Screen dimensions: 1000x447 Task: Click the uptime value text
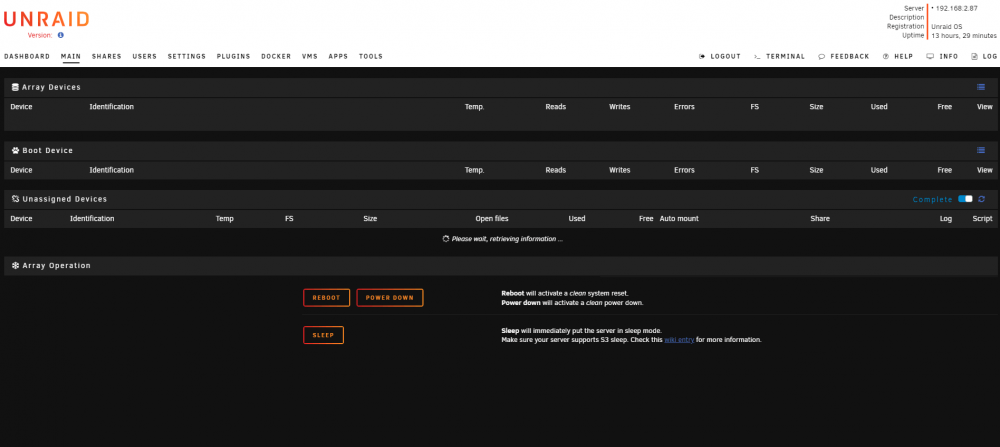pyautogui.click(x=964, y=36)
